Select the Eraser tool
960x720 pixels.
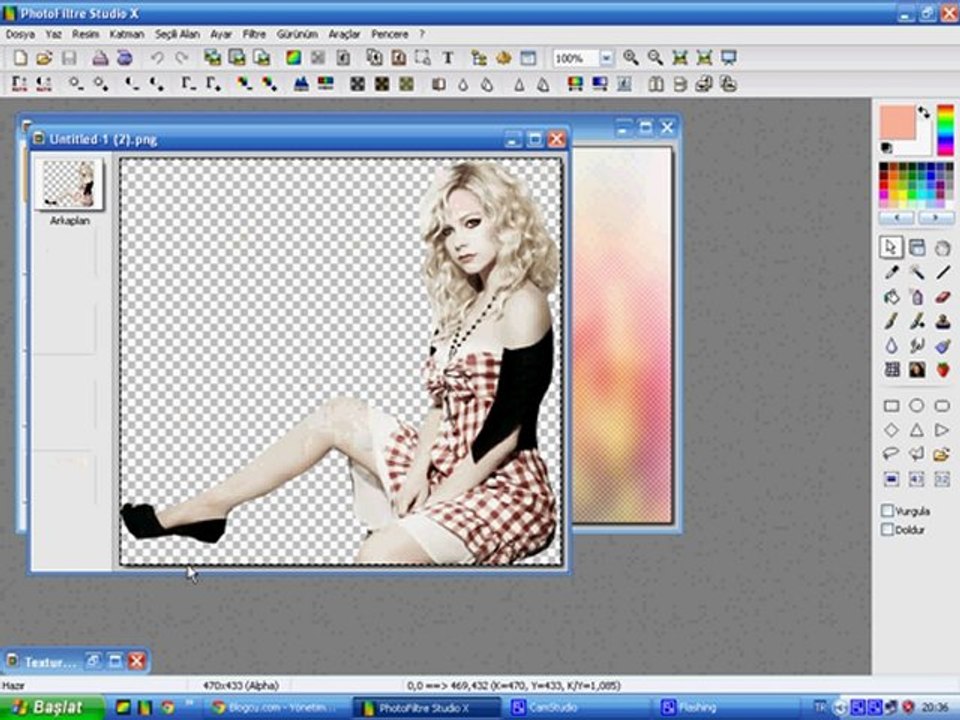[942, 297]
